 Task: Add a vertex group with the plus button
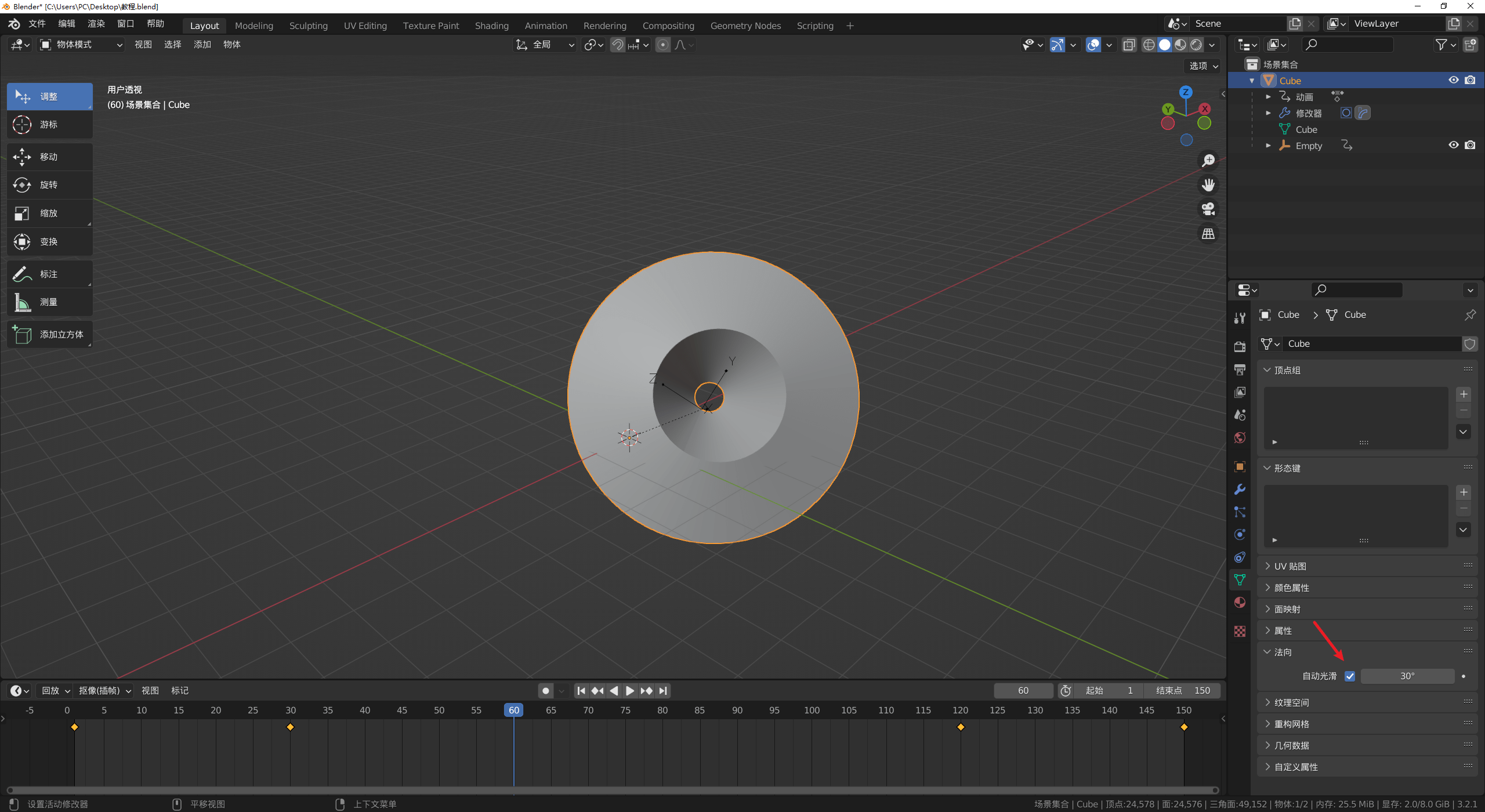[x=1463, y=394]
